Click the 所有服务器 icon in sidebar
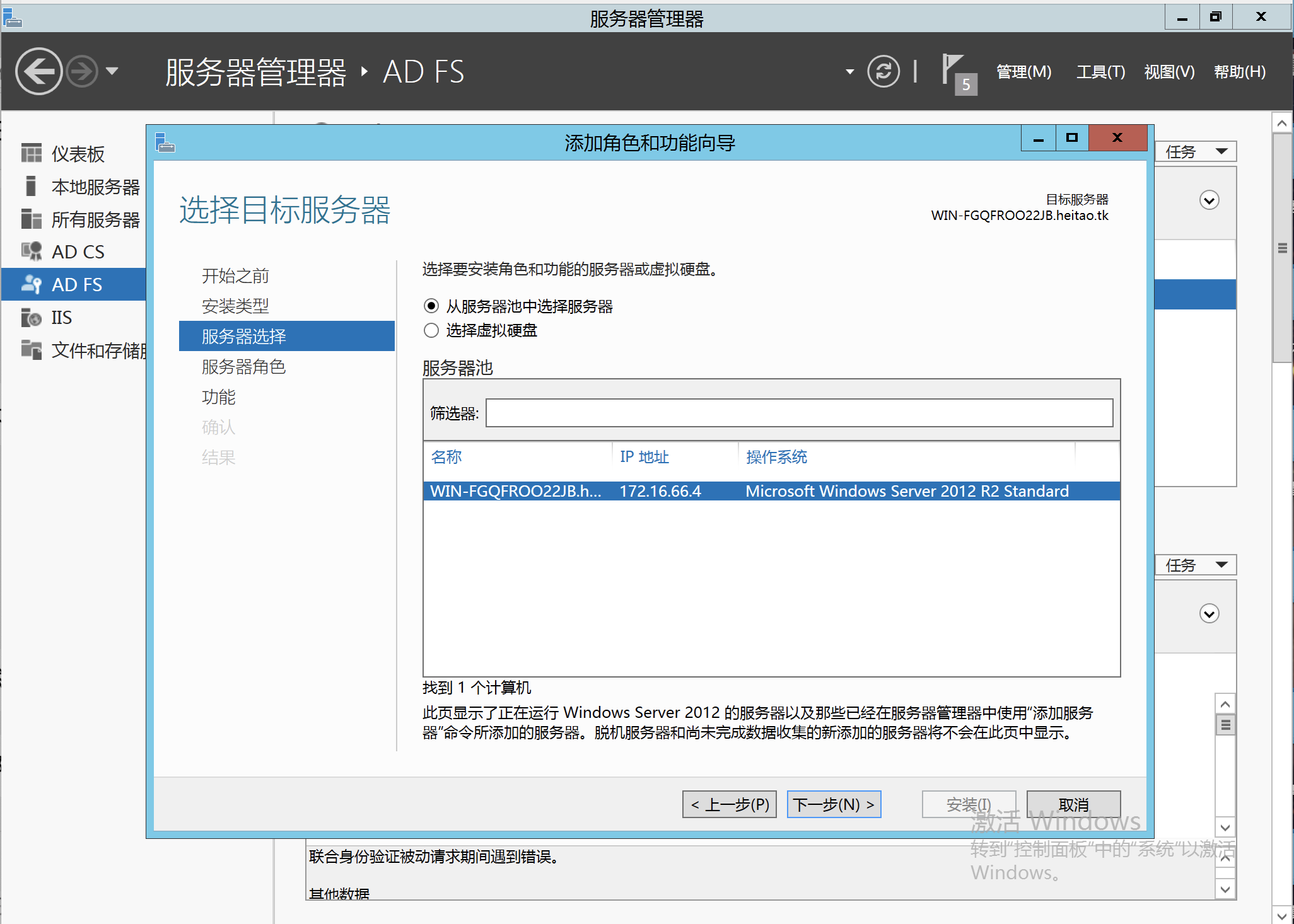 [32, 219]
